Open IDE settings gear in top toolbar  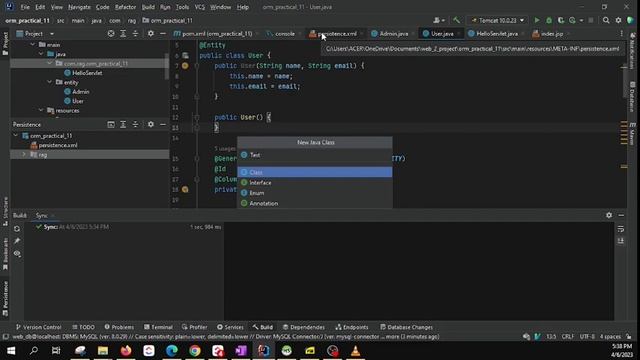[x=618, y=20]
